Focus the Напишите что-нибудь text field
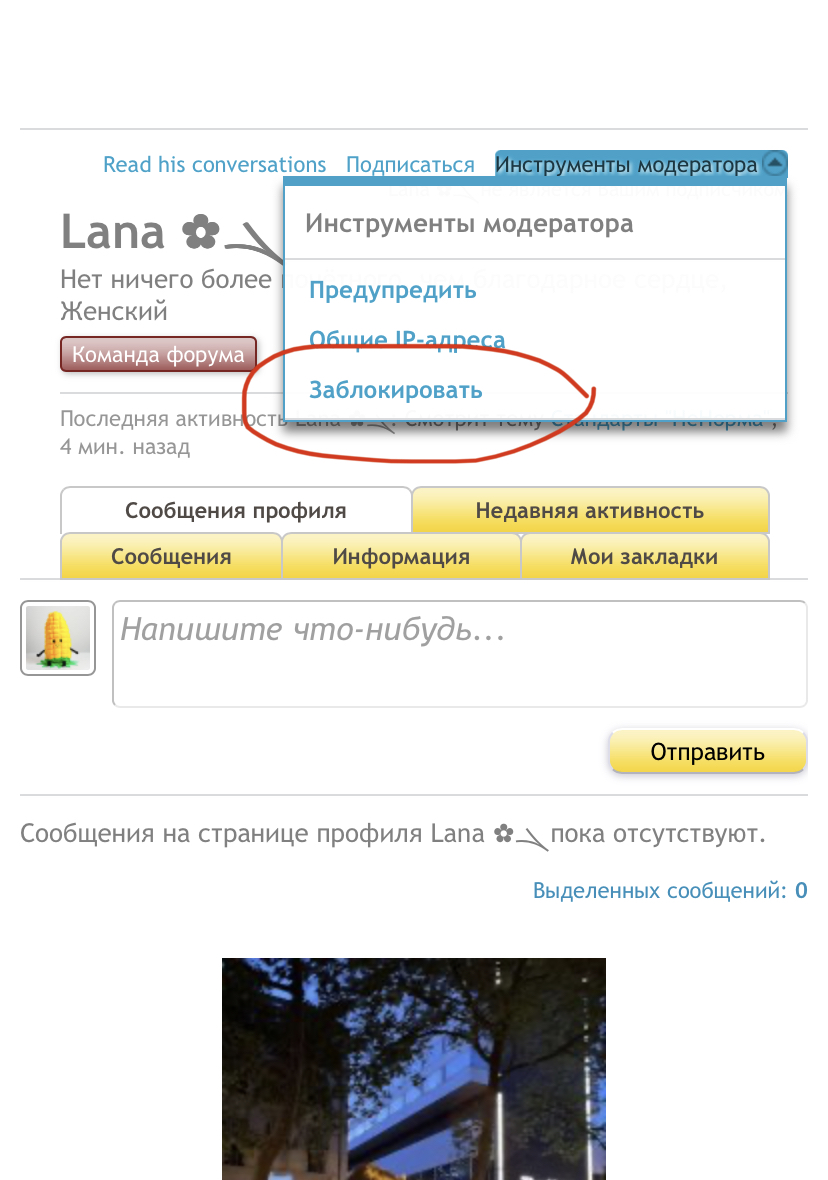Image resolution: width=828 pixels, height=1180 pixels. tap(460, 653)
